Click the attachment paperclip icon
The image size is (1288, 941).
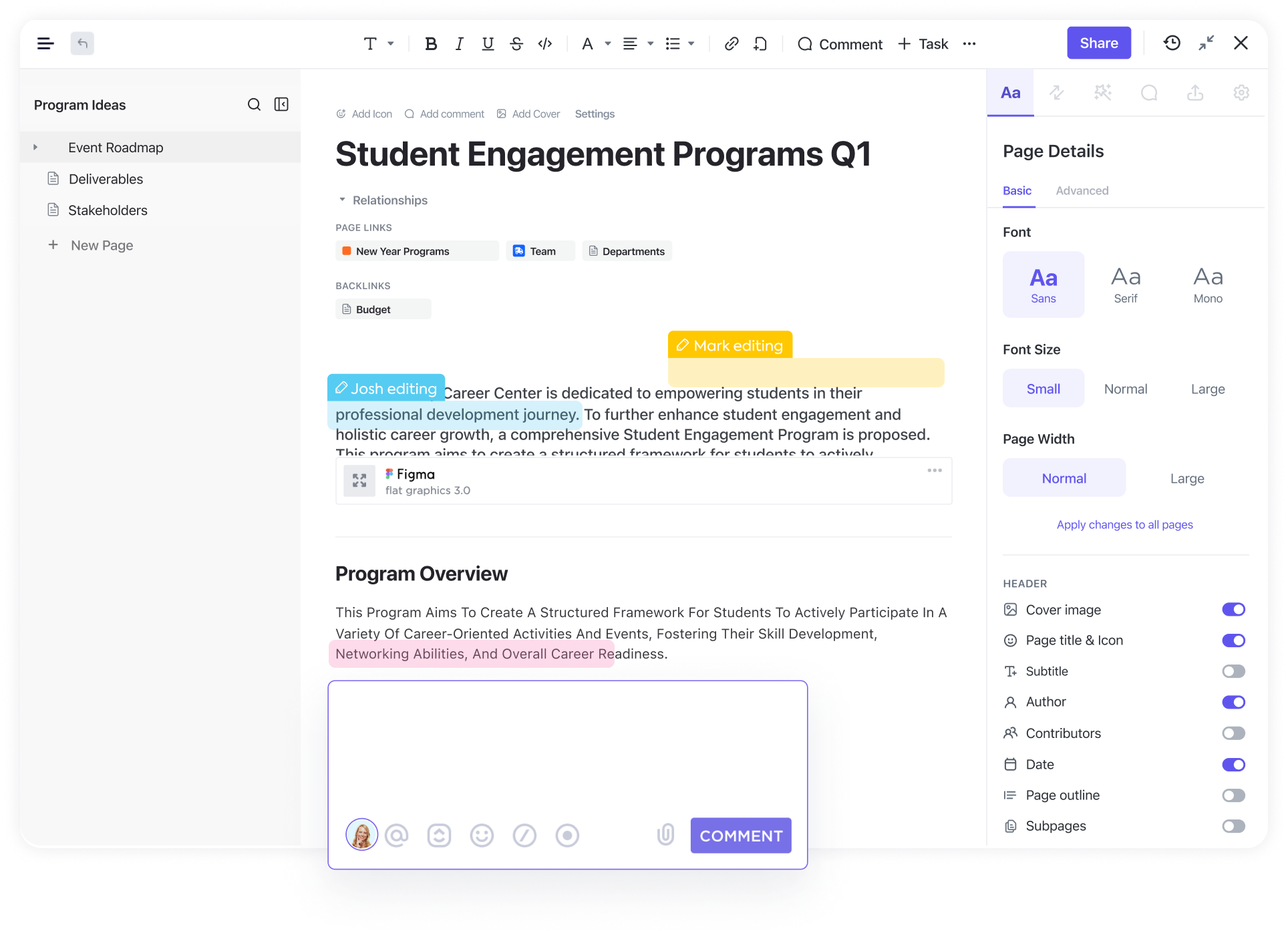coord(665,835)
